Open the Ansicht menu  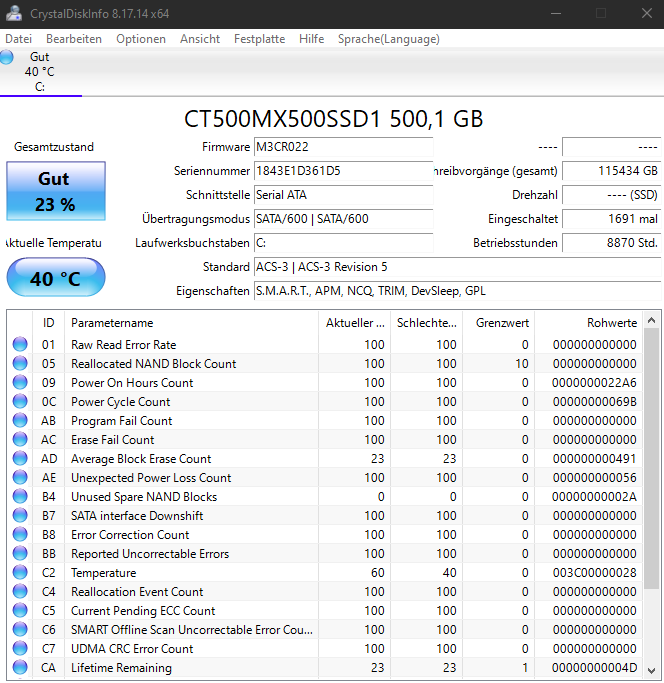tap(200, 39)
